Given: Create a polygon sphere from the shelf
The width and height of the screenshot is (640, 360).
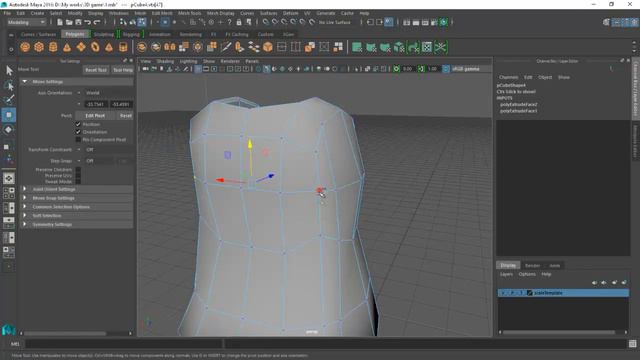Looking at the screenshot, I should tap(25, 47).
